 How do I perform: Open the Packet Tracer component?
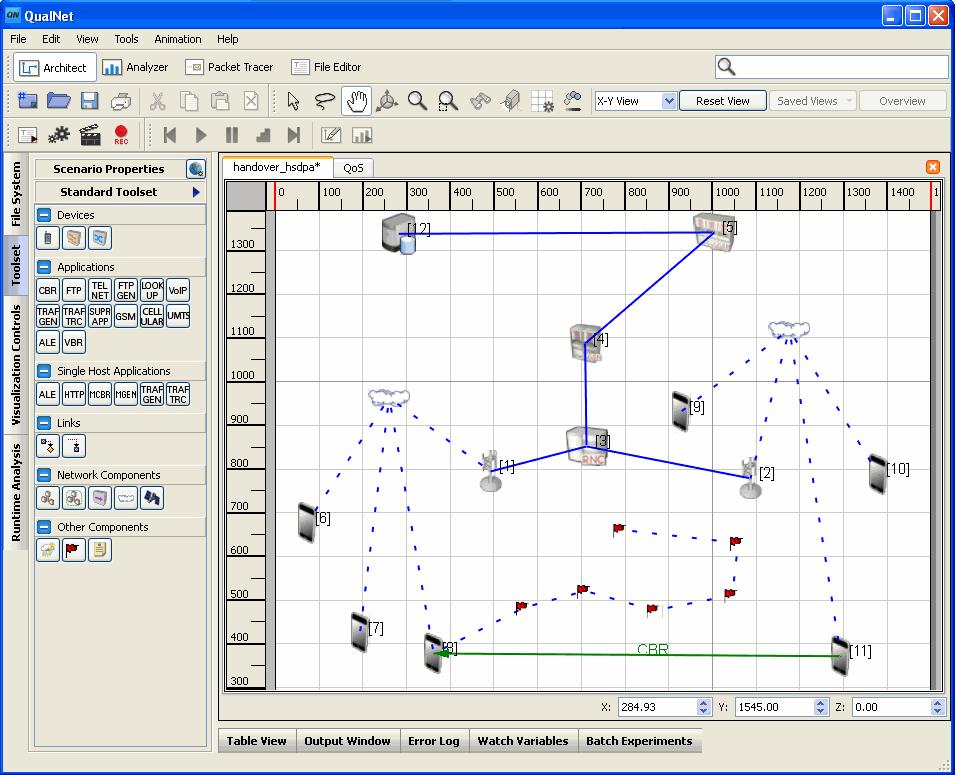pyautogui.click(x=229, y=67)
